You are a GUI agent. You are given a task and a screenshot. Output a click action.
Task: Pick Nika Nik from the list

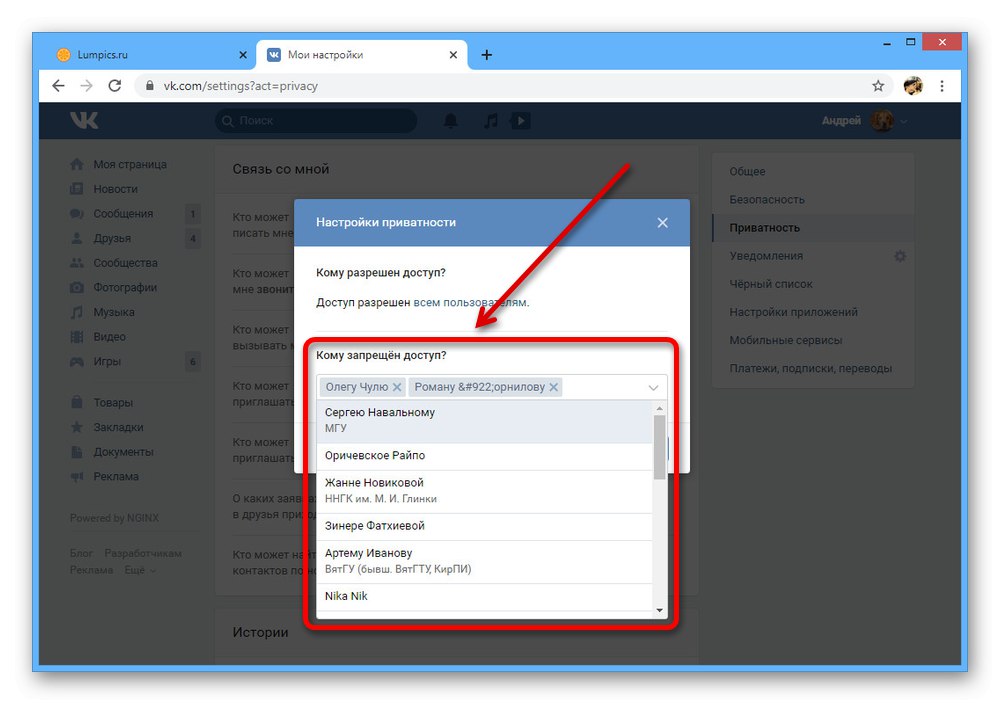485,596
